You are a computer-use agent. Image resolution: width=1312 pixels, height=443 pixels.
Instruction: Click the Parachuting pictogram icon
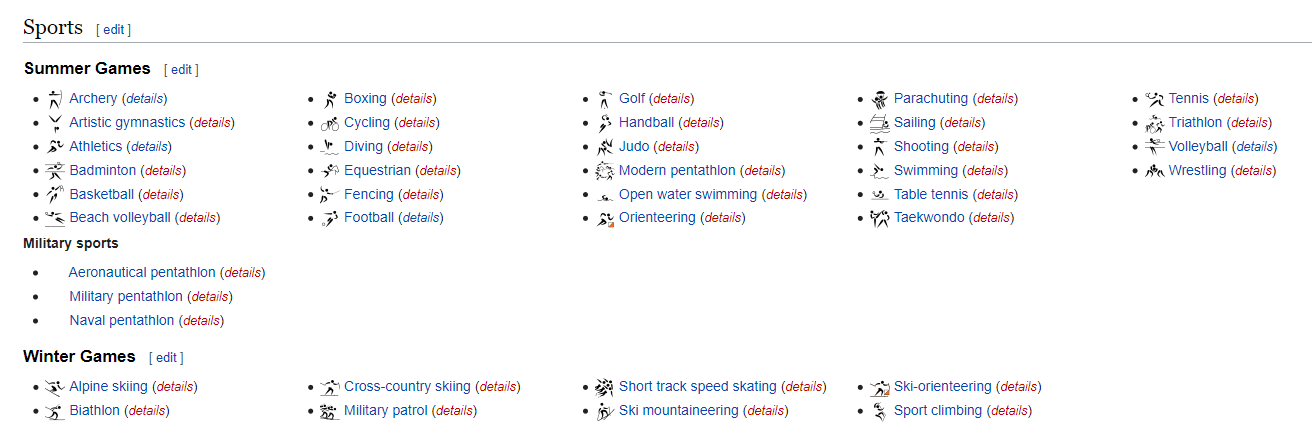click(x=879, y=99)
